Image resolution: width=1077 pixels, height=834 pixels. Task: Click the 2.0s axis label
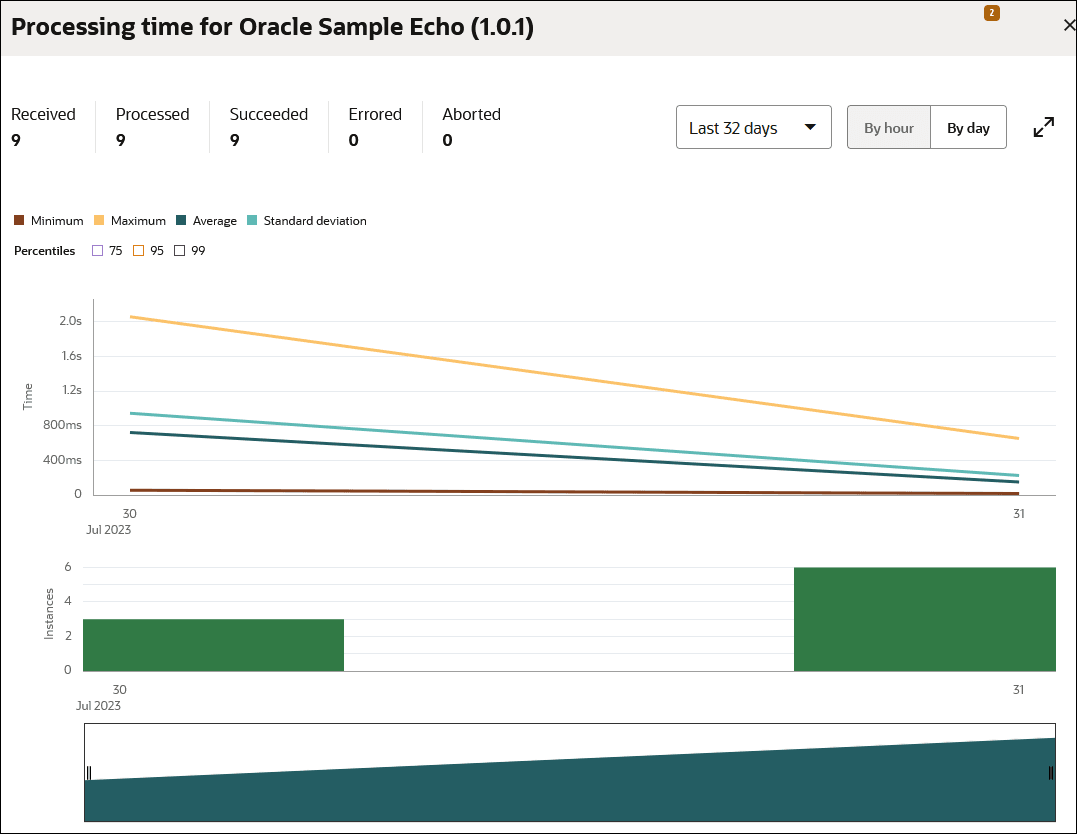[71, 321]
